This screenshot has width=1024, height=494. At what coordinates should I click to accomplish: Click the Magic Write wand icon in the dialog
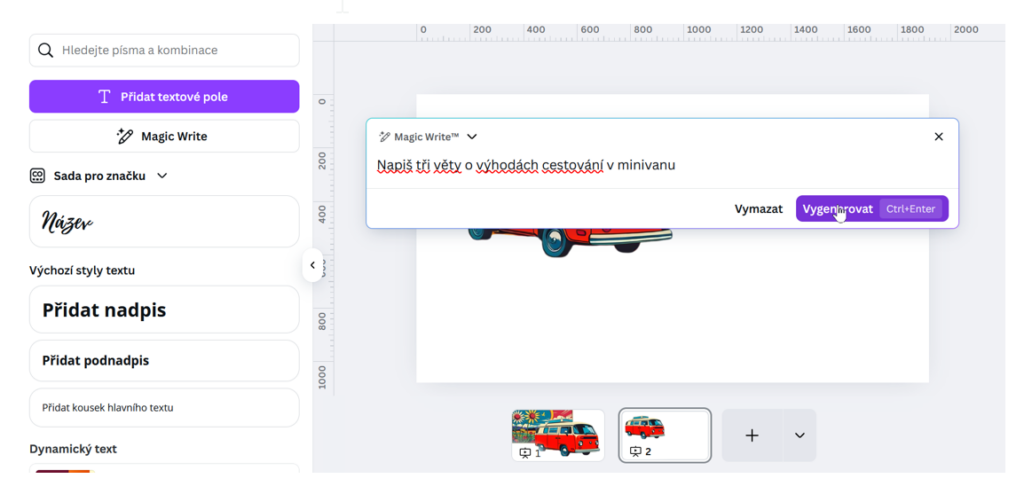click(x=384, y=137)
